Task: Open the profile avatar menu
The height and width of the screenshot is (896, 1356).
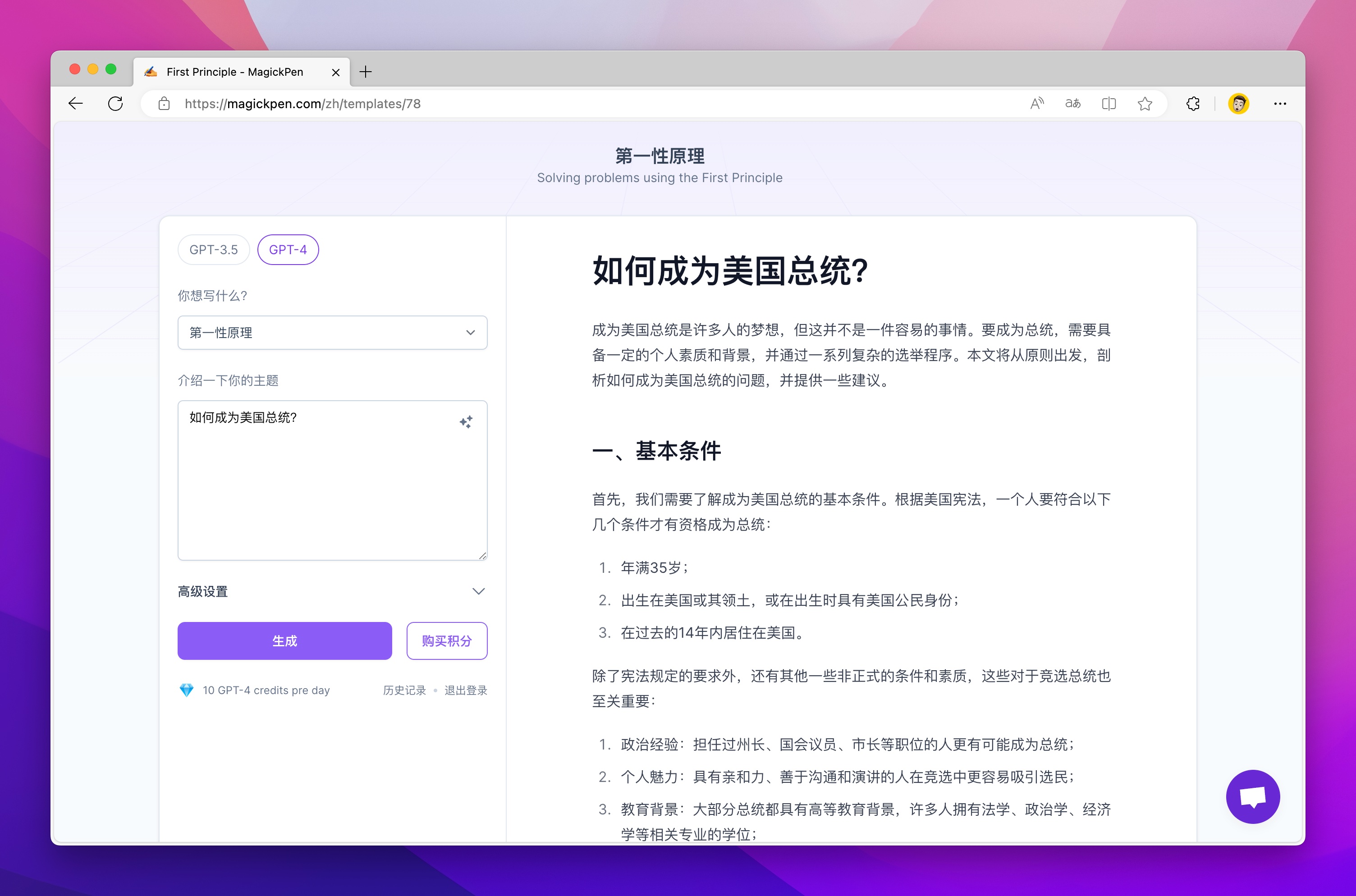Action: coord(1238,103)
